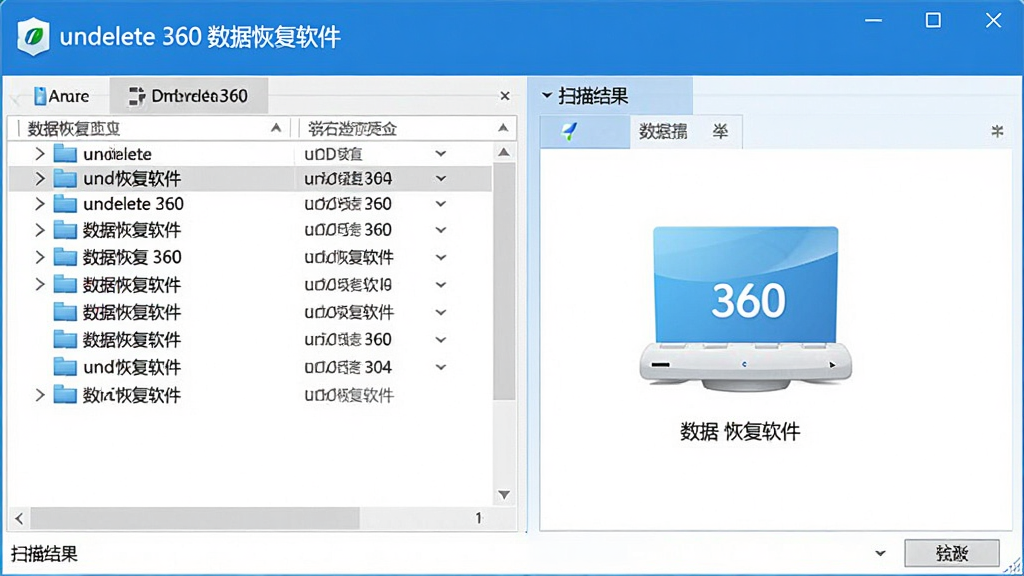Switch to the 数据撮 tab

point(663,131)
